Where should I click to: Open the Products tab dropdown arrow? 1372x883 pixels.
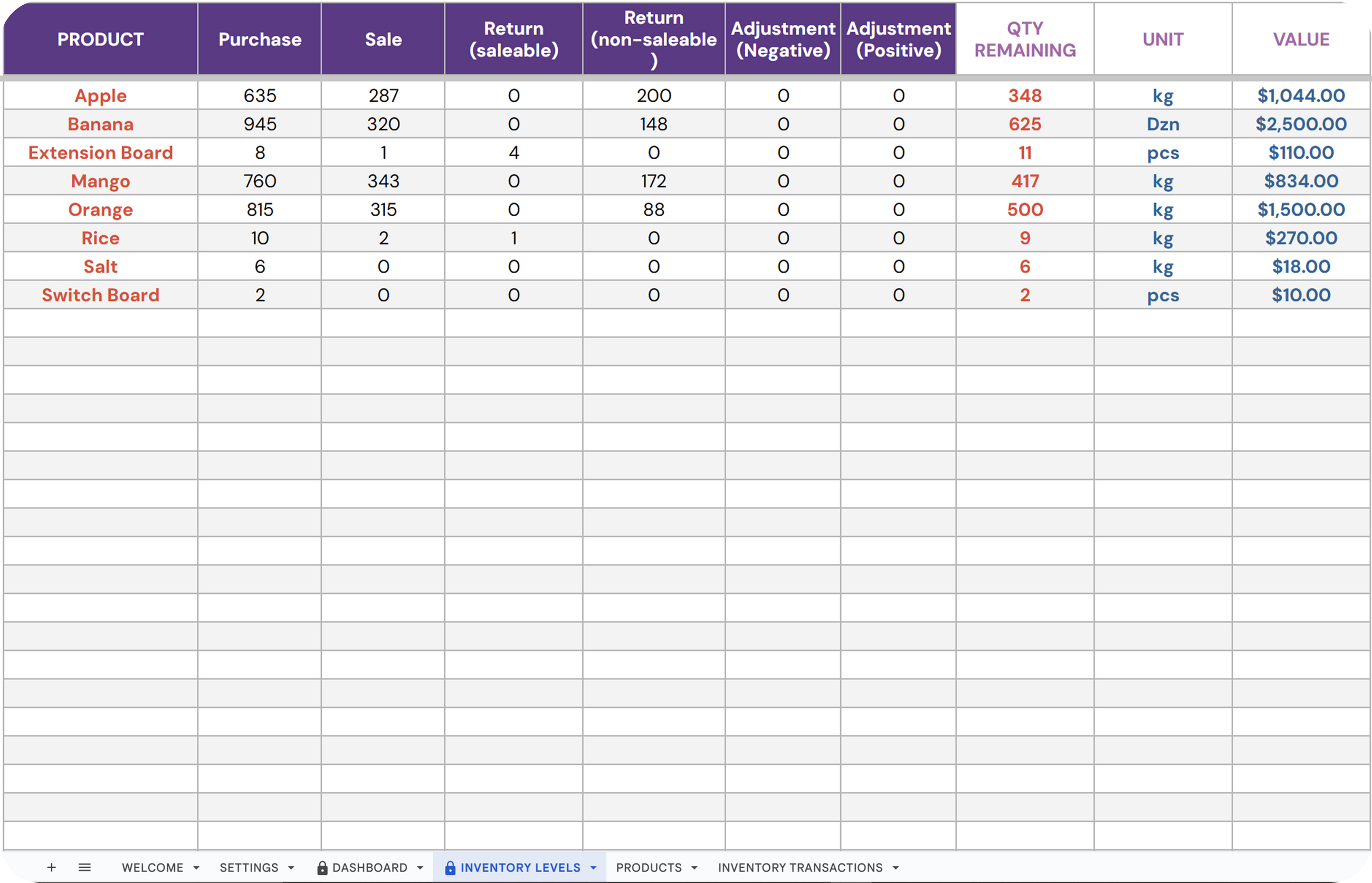[694, 868]
